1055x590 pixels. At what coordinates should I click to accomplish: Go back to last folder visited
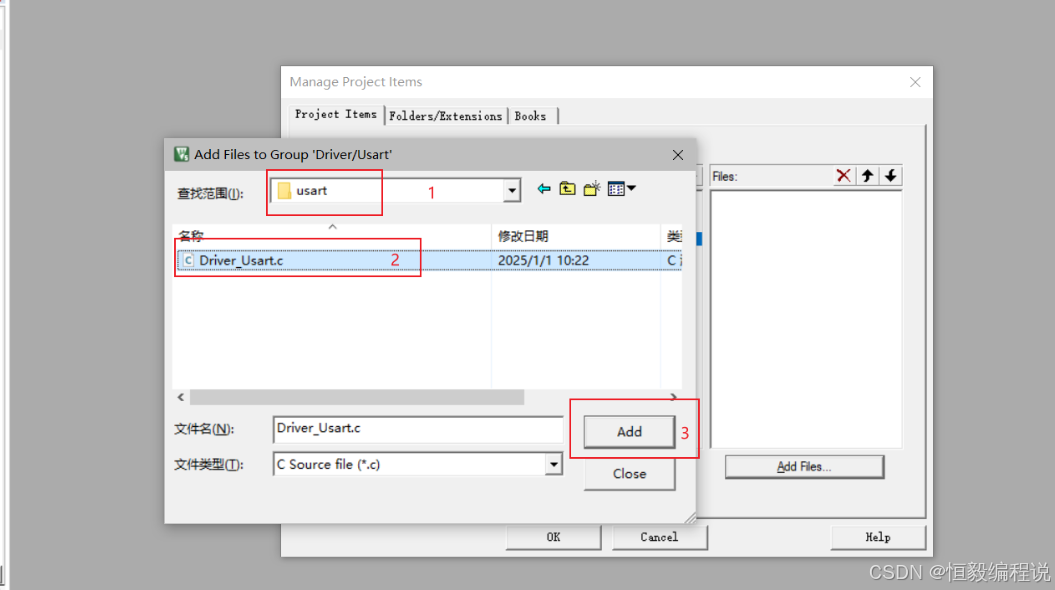544,189
